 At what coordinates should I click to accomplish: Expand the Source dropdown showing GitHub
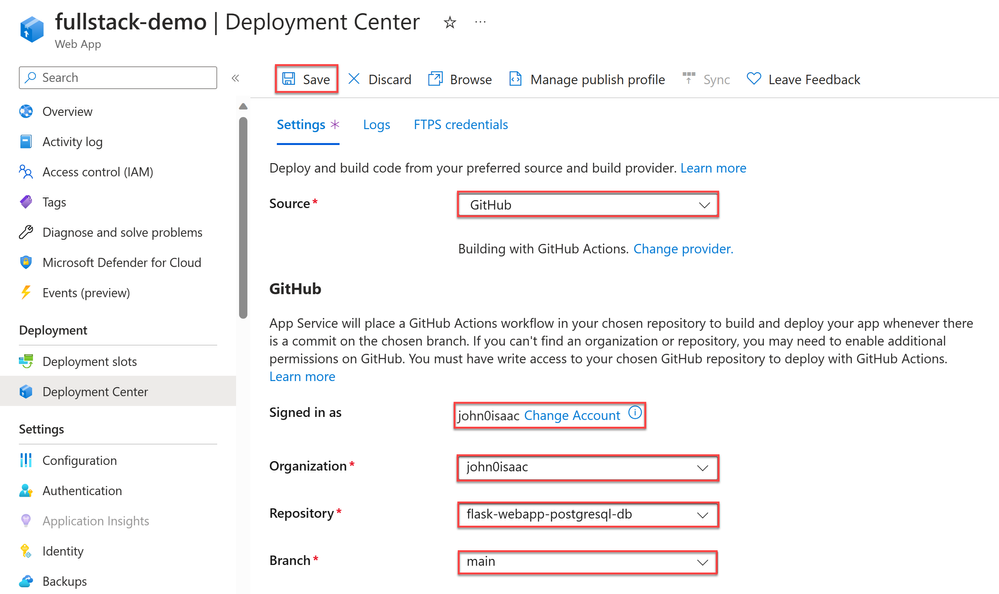coord(587,205)
